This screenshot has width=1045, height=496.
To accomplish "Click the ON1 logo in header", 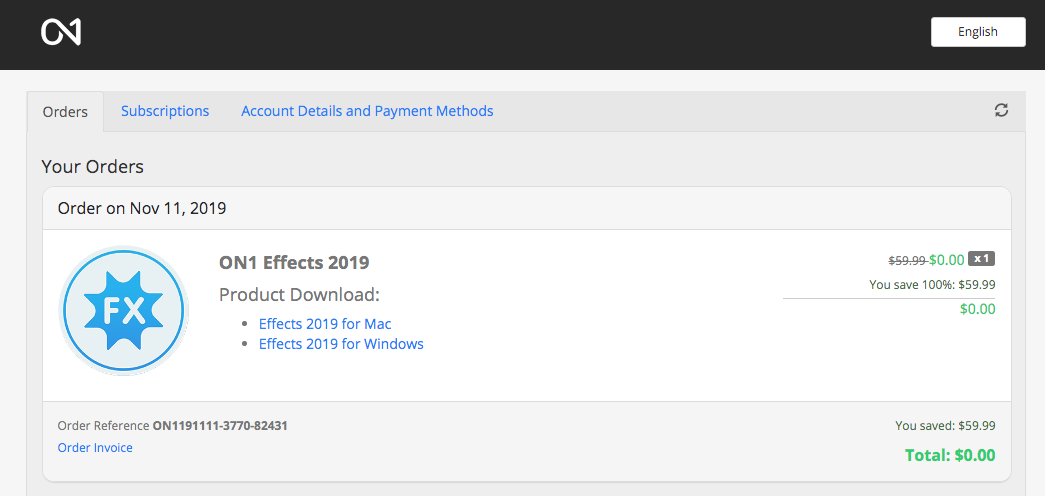I will (x=61, y=32).
